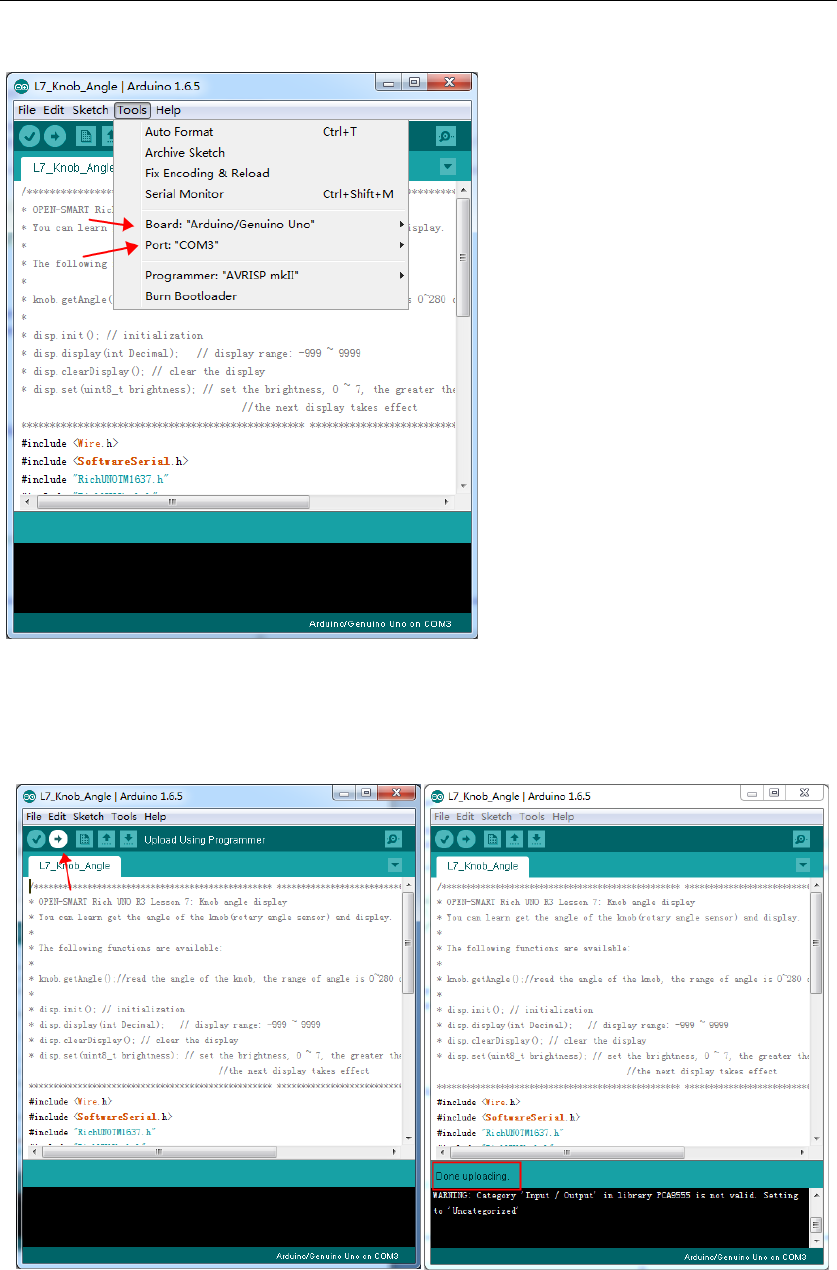Click Save (down arrow) icon in 'Upload Using Programmer' window
This screenshot has height=1270, width=837.
tap(128, 839)
